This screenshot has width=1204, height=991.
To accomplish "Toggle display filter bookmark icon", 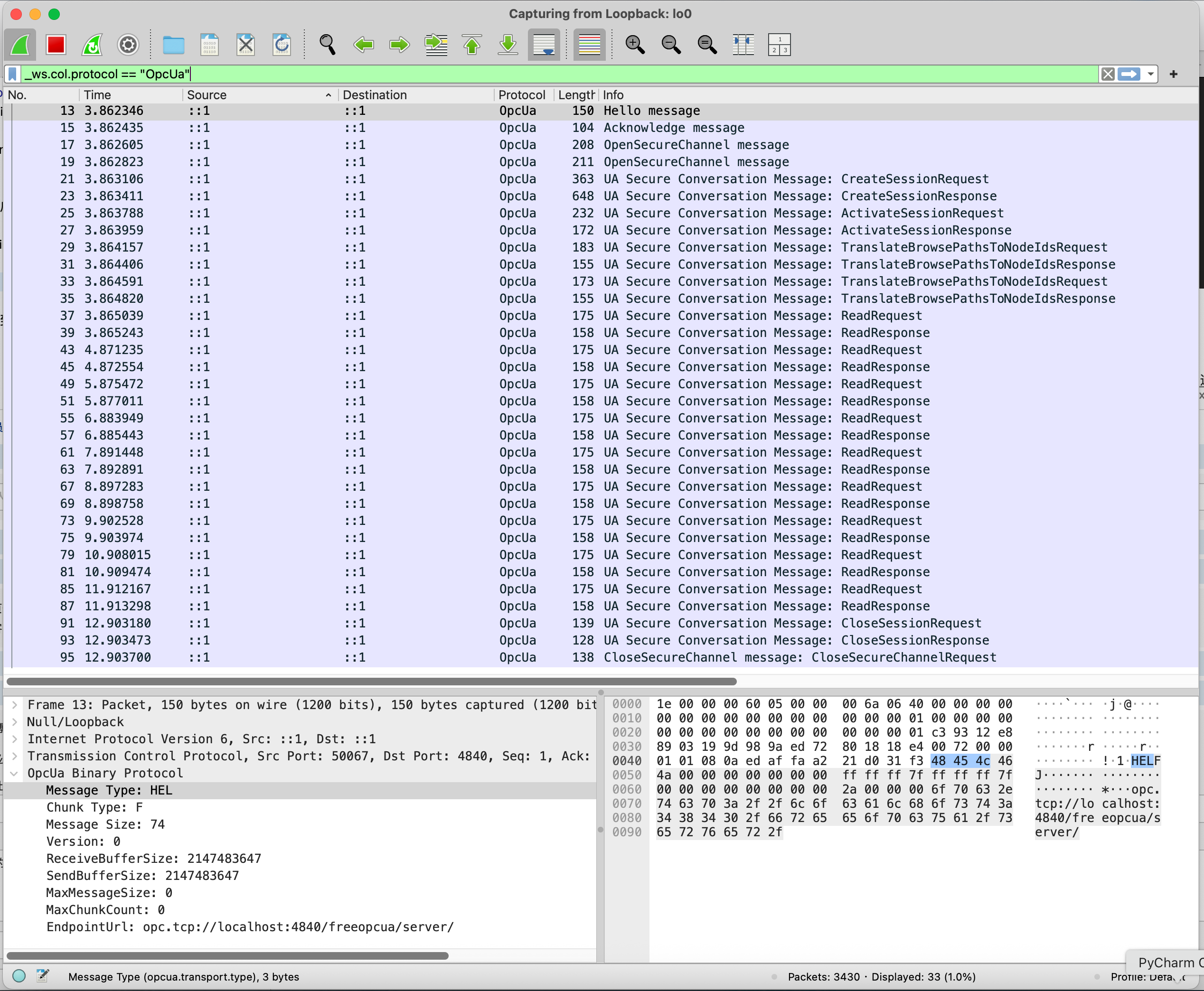I will click(12, 74).
